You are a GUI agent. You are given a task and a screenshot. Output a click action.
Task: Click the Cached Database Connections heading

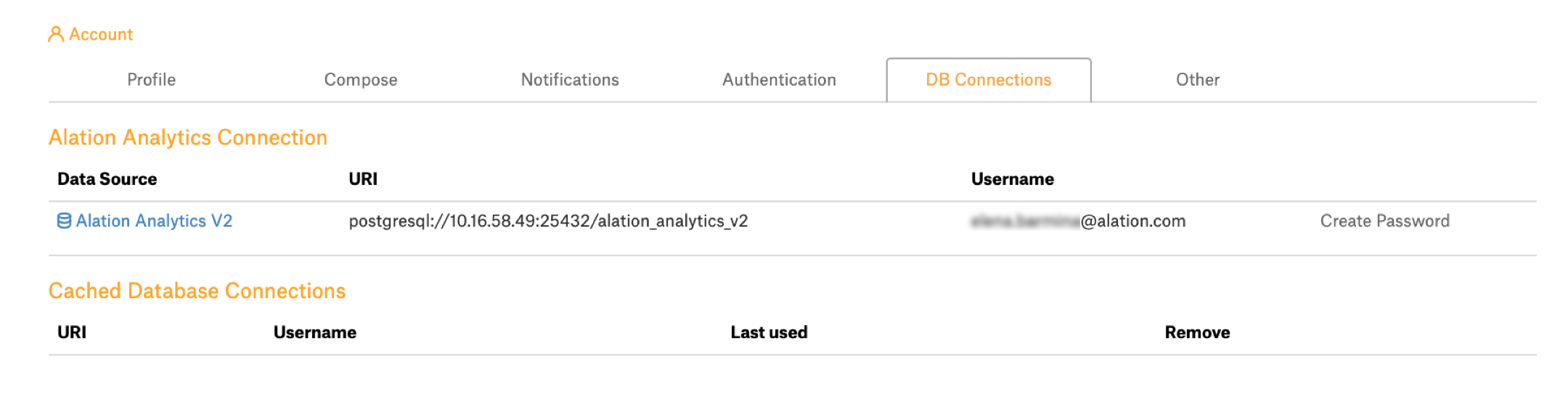(x=197, y=291)
